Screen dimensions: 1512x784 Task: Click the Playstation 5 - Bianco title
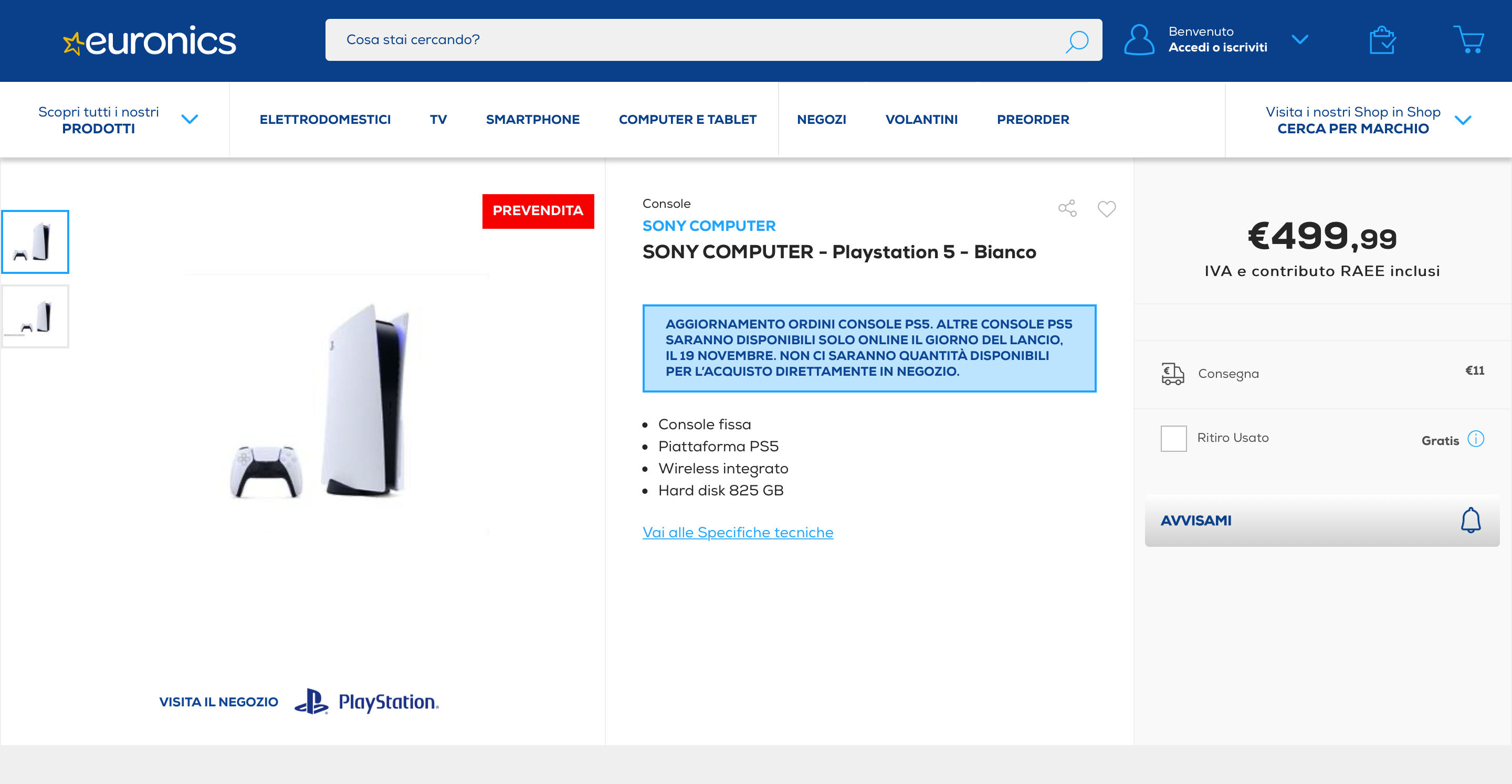tap(839, 252)
